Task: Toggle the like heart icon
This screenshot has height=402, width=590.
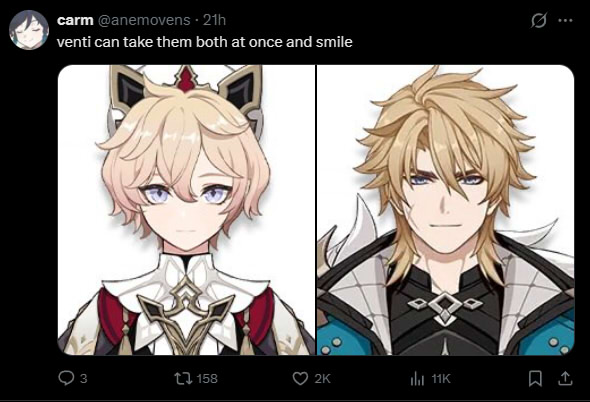Action: click(x=300, y=378)
